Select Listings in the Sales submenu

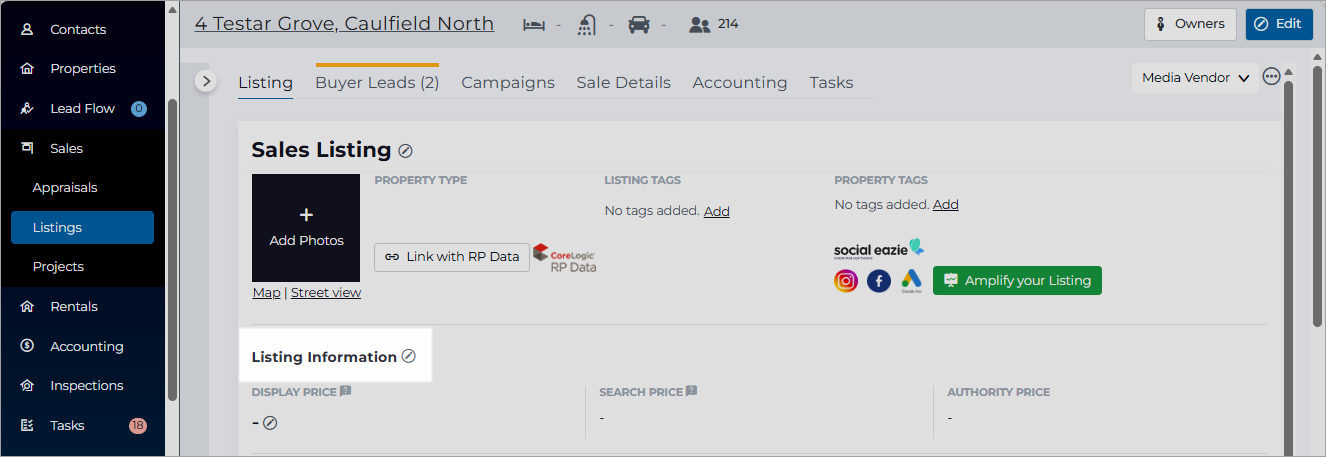(83, 228)
